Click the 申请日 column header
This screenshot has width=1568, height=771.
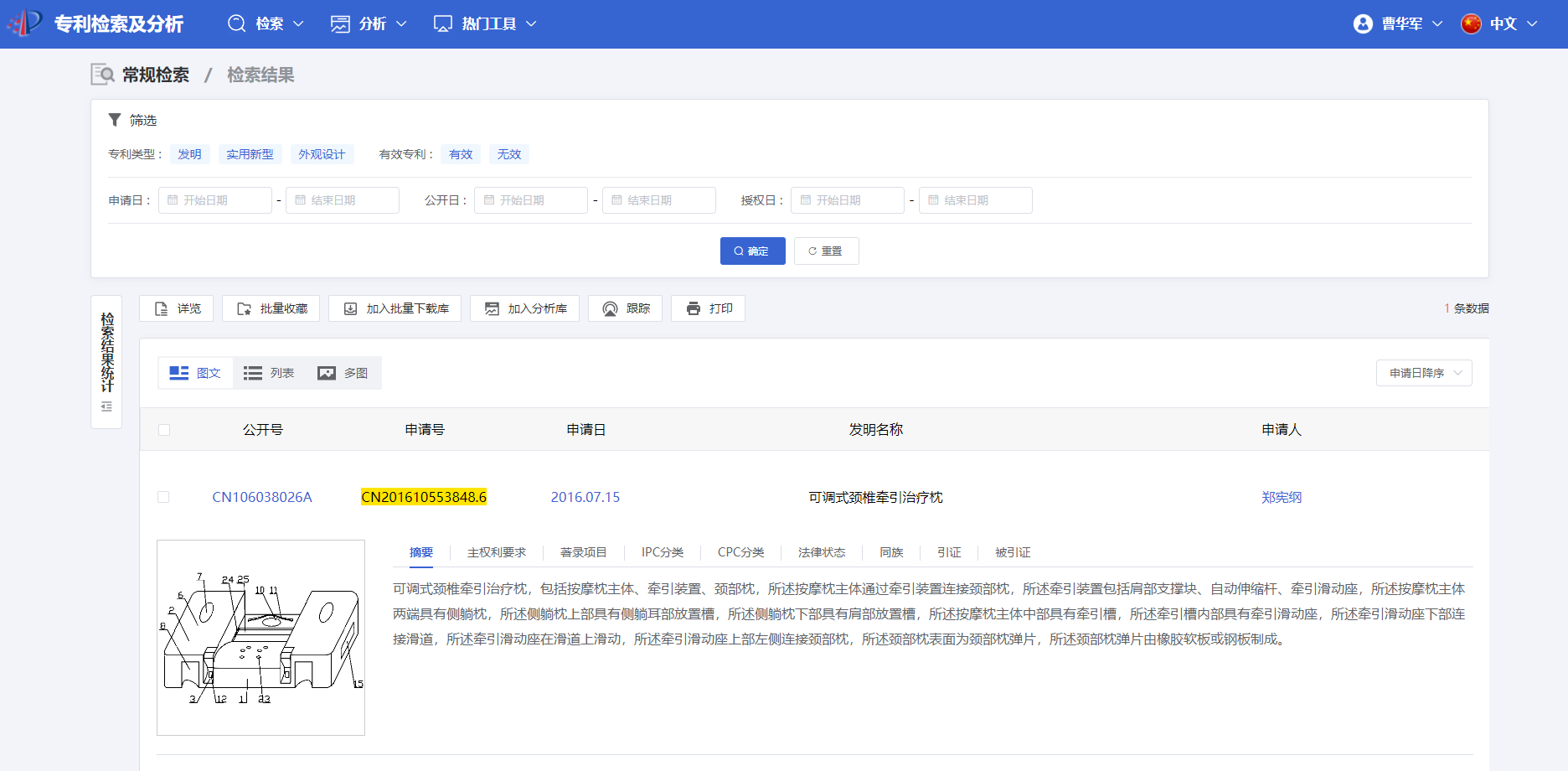(x=586, y=430)
